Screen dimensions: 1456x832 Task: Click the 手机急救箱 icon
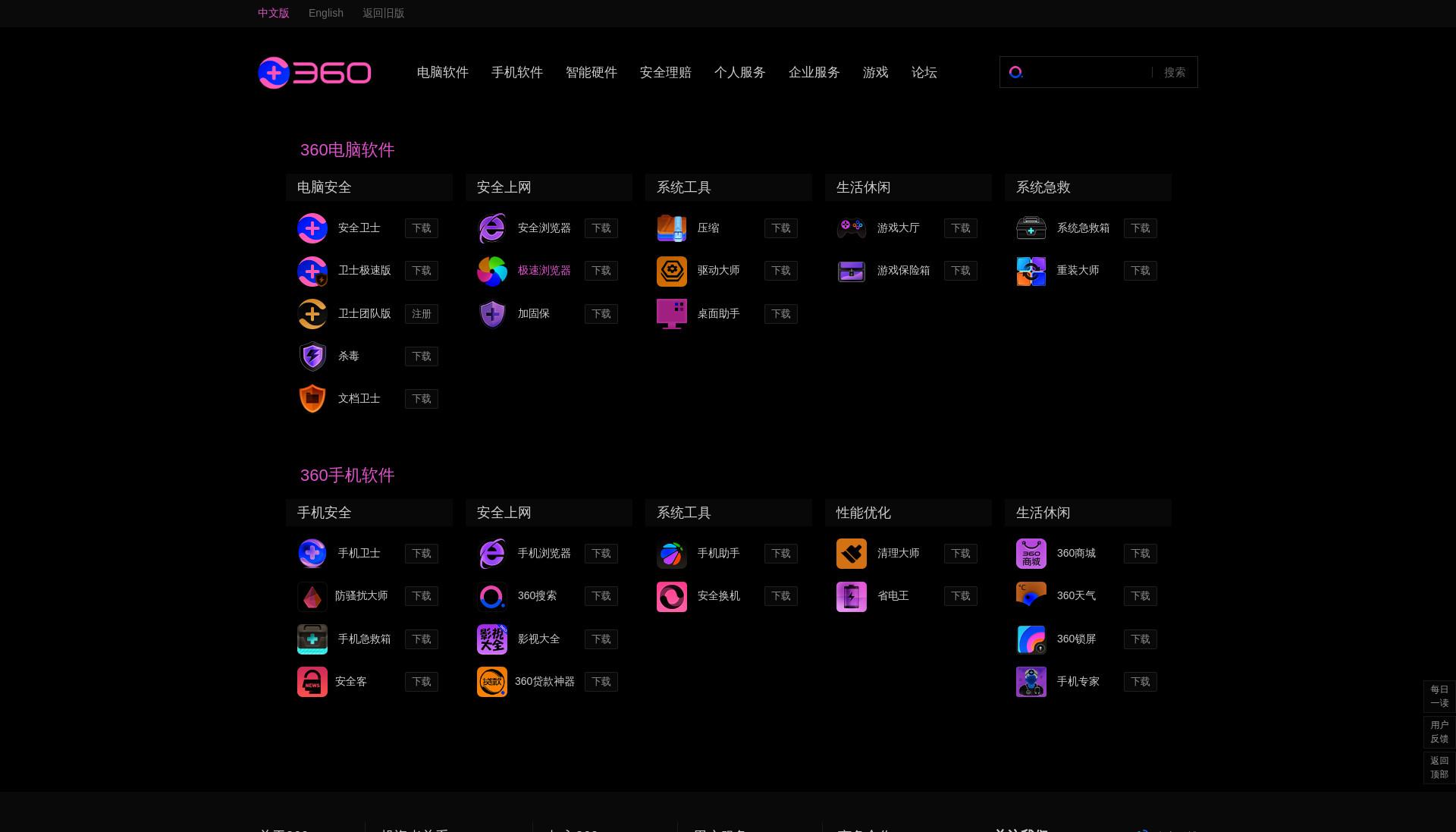pos(312,639)
